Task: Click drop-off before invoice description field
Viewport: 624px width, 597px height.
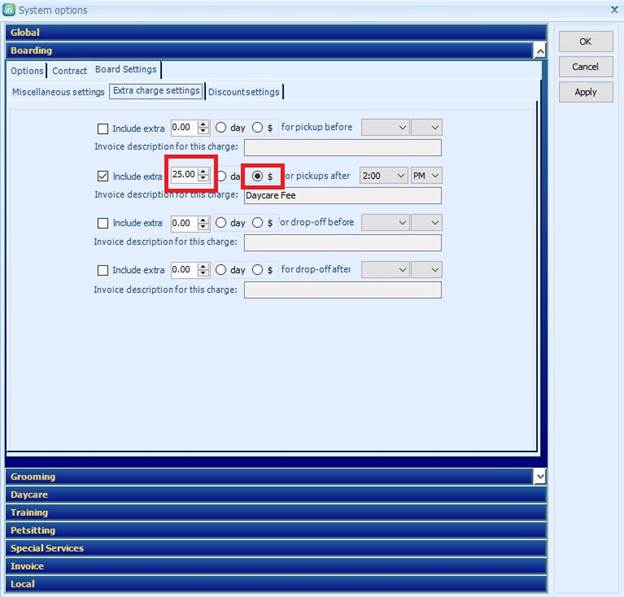Action: coord(343,242)
